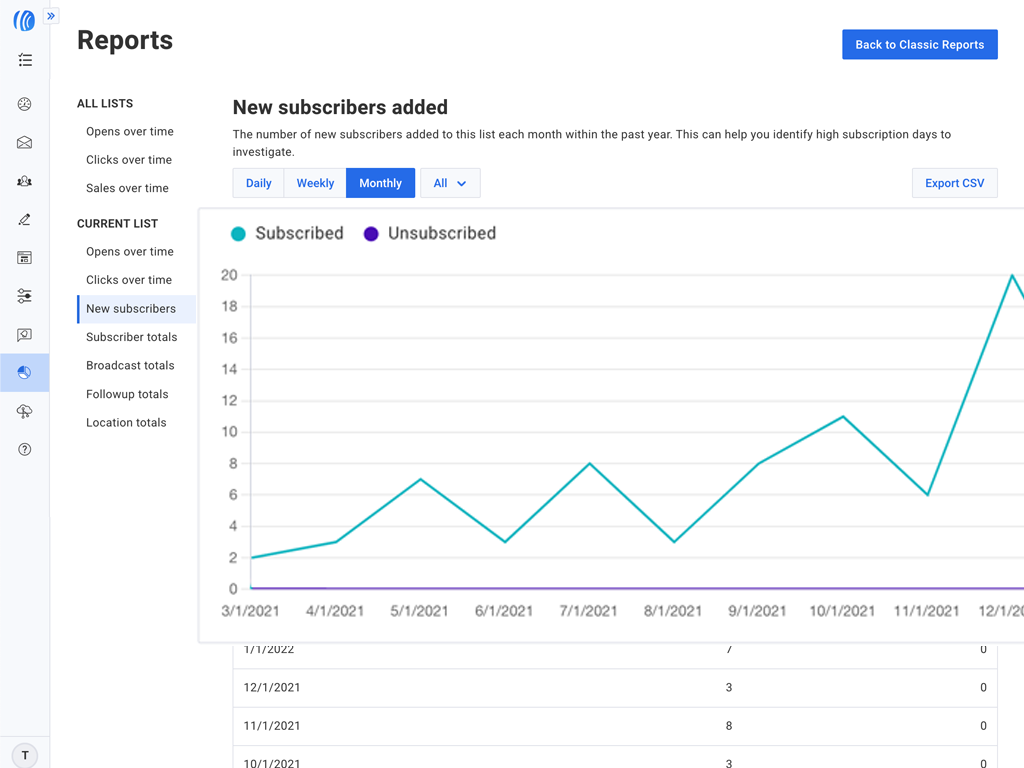
Task: Open the Help question mark icon
Action: [25, 450]
